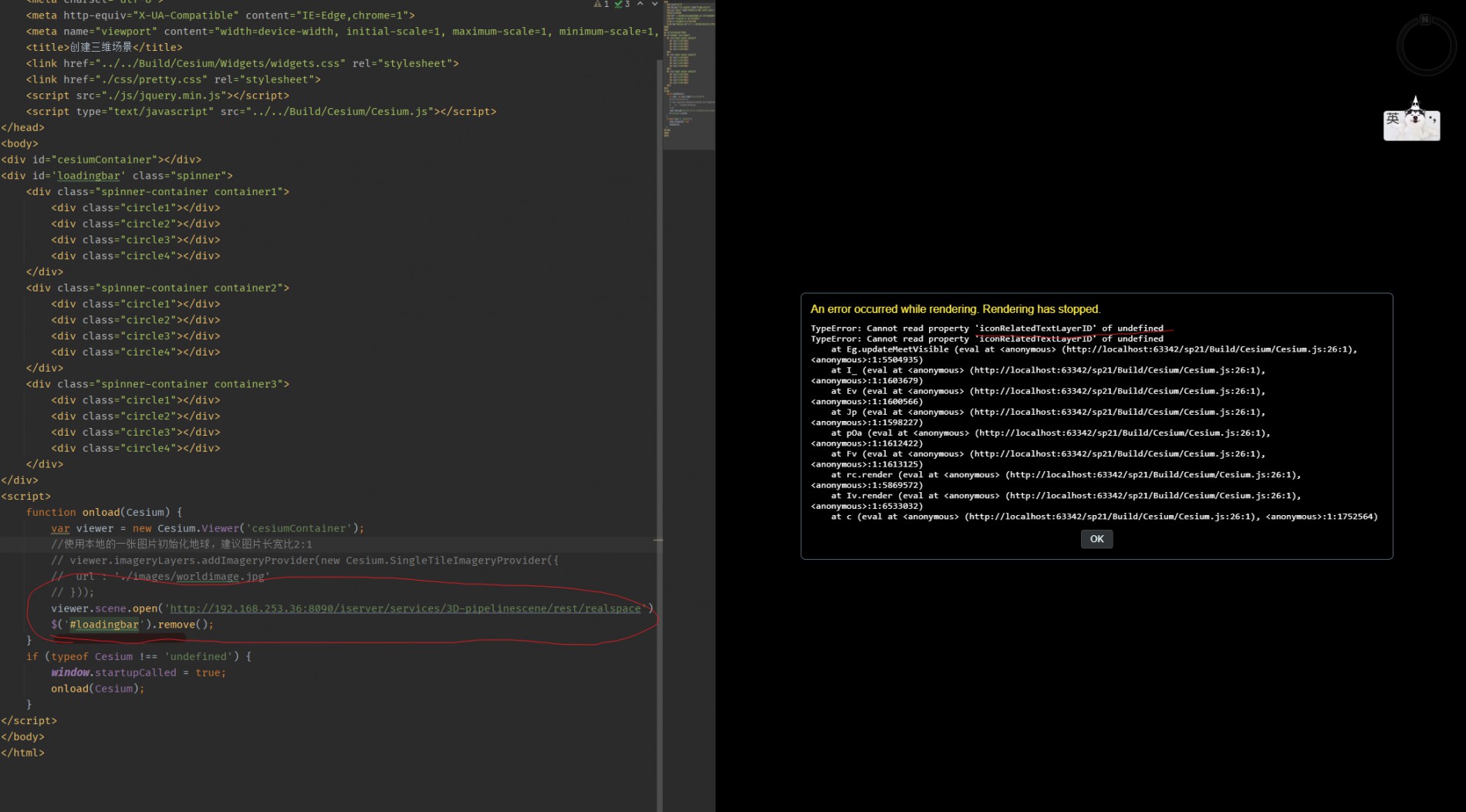Click the code minimap preview
The width and height of the screenshot is (1466, 812).
[689, 74]
